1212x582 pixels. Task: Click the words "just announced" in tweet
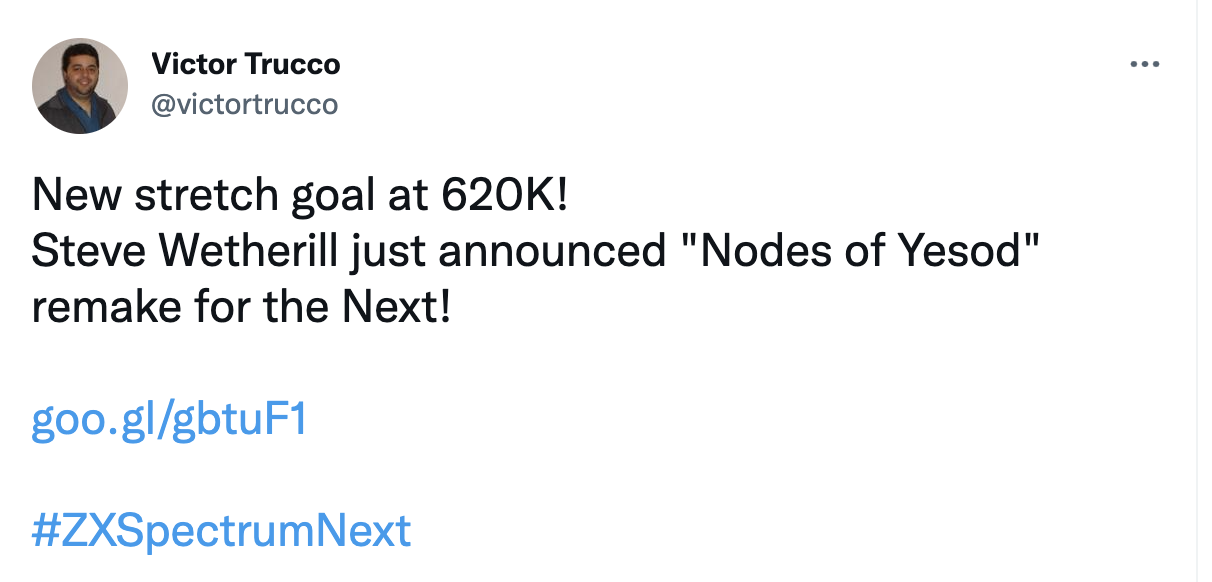pyautogui.click(x=507, y=251)
